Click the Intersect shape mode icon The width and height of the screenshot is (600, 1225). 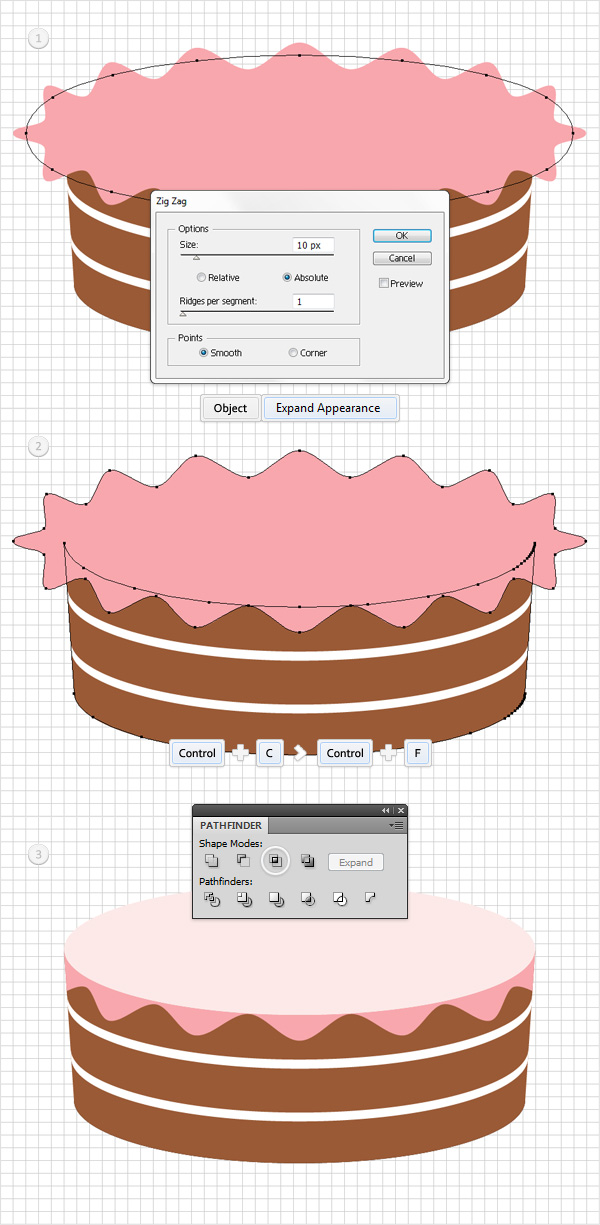point(275,860)
